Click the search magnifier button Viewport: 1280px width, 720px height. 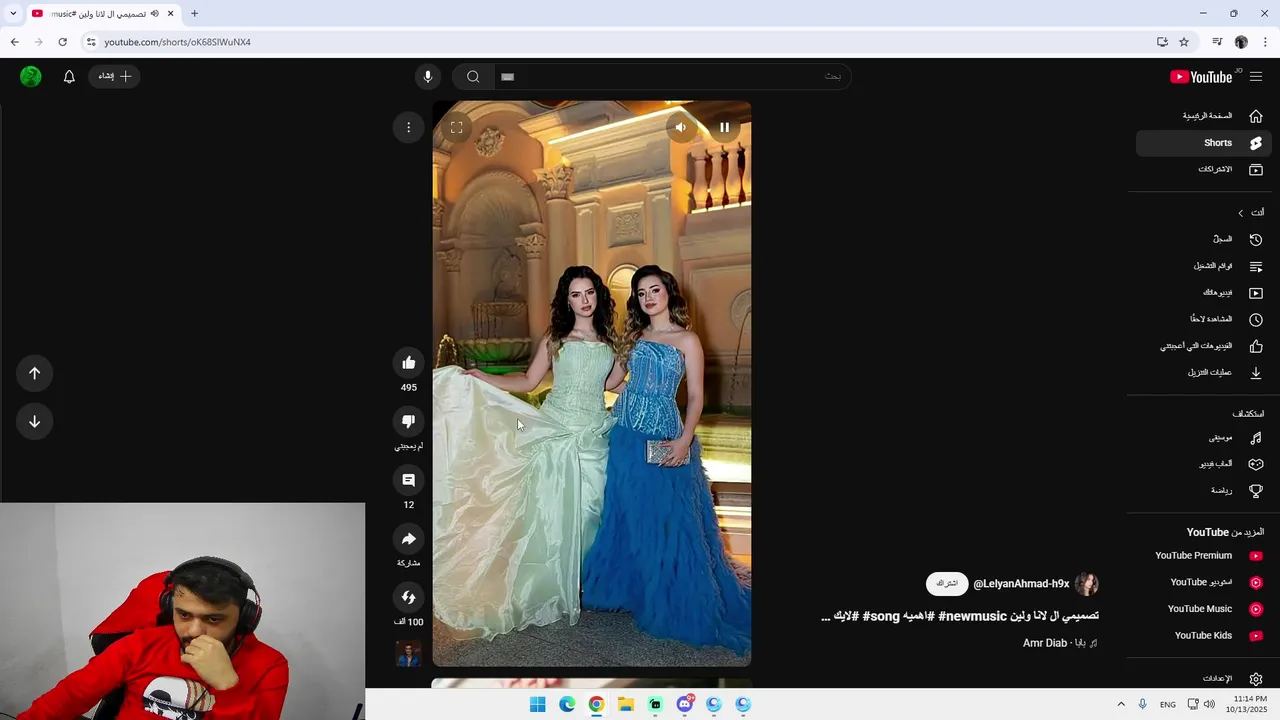[x=473, y=77]
